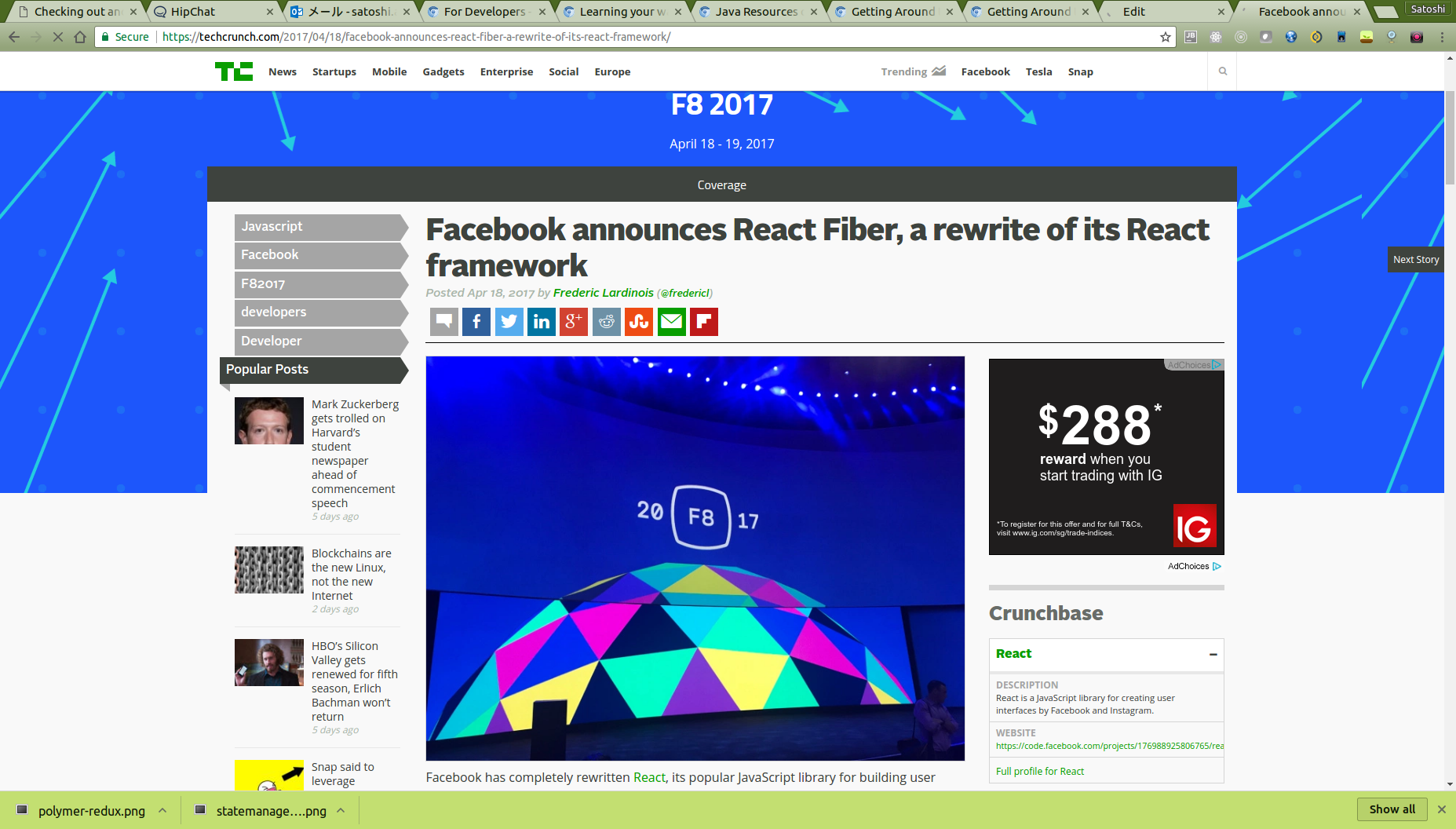Switch to the HipChat browser tab
The width and height of the screenshot is (1456, 829).
(213, 11)
